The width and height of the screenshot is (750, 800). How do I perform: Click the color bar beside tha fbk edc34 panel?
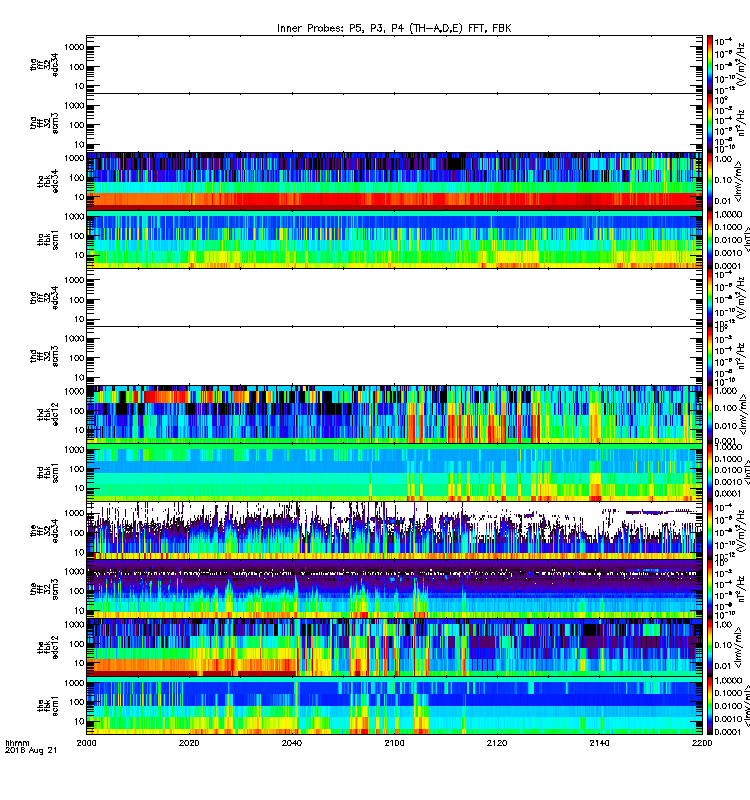[x=710, y=182]
